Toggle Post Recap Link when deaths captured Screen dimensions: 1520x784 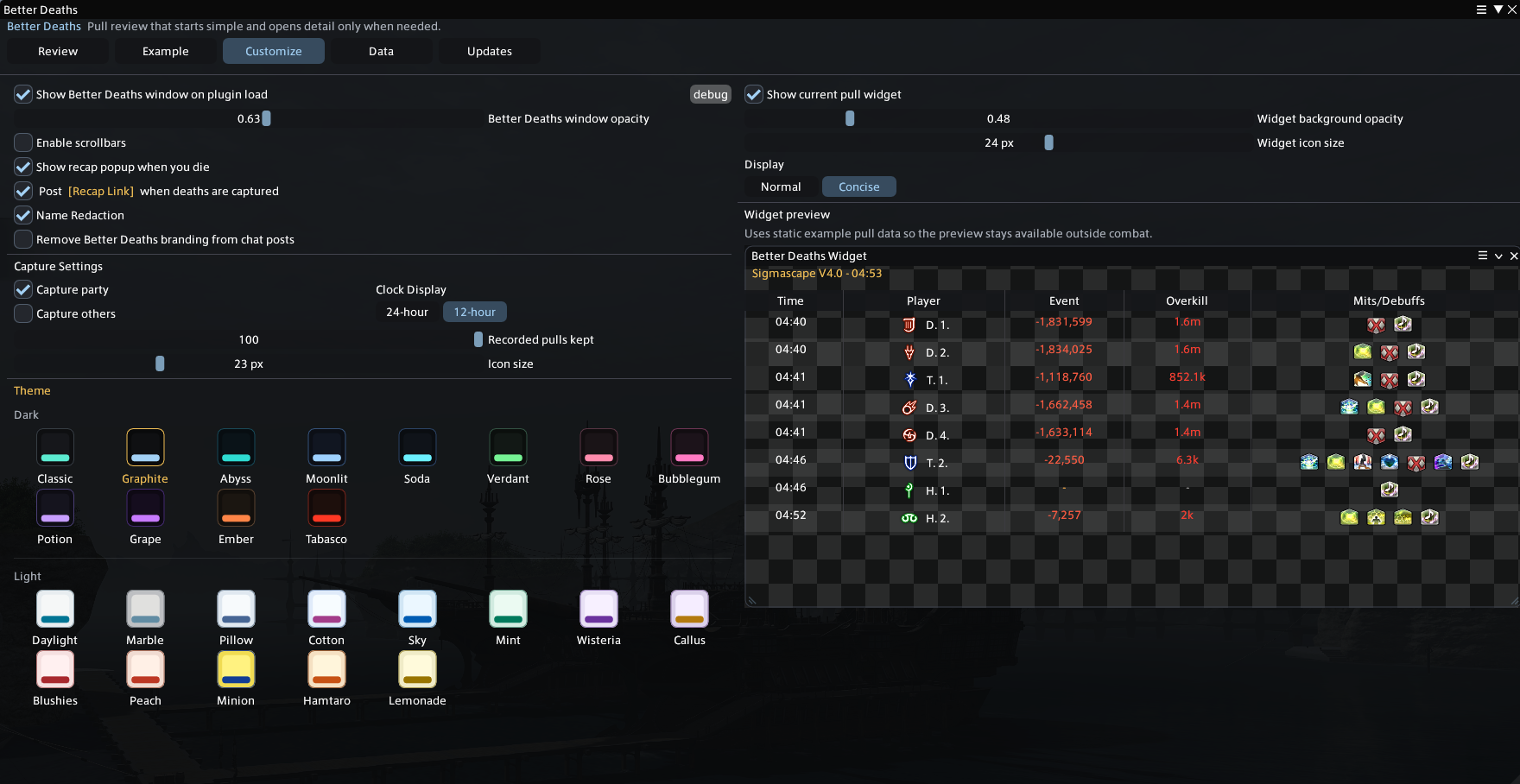[23, 191]
